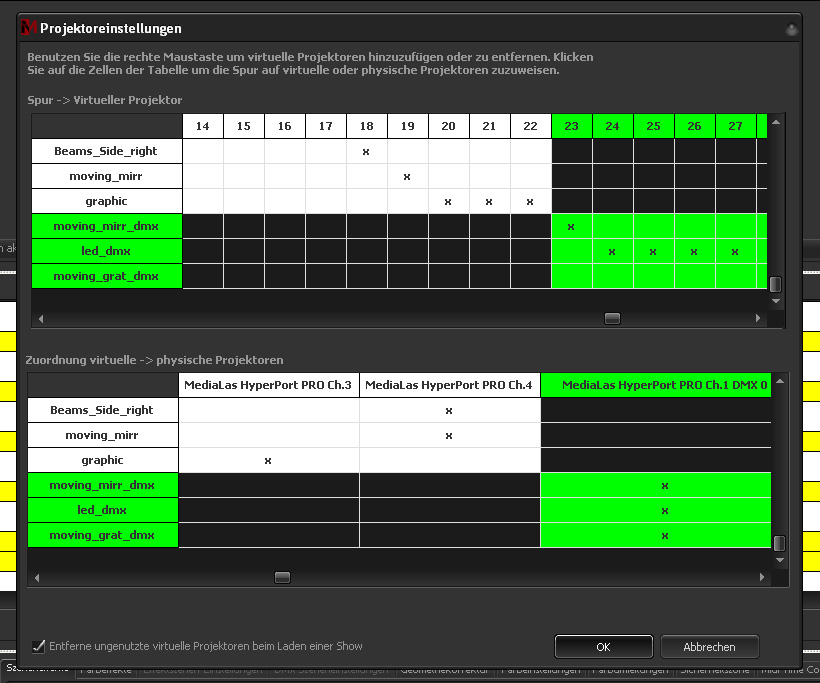The height and width of the screenshot is (683, 820).
Task: Assign Beams_Side_right to HyperPort Ch.3 cell
Action: point(269,411)
